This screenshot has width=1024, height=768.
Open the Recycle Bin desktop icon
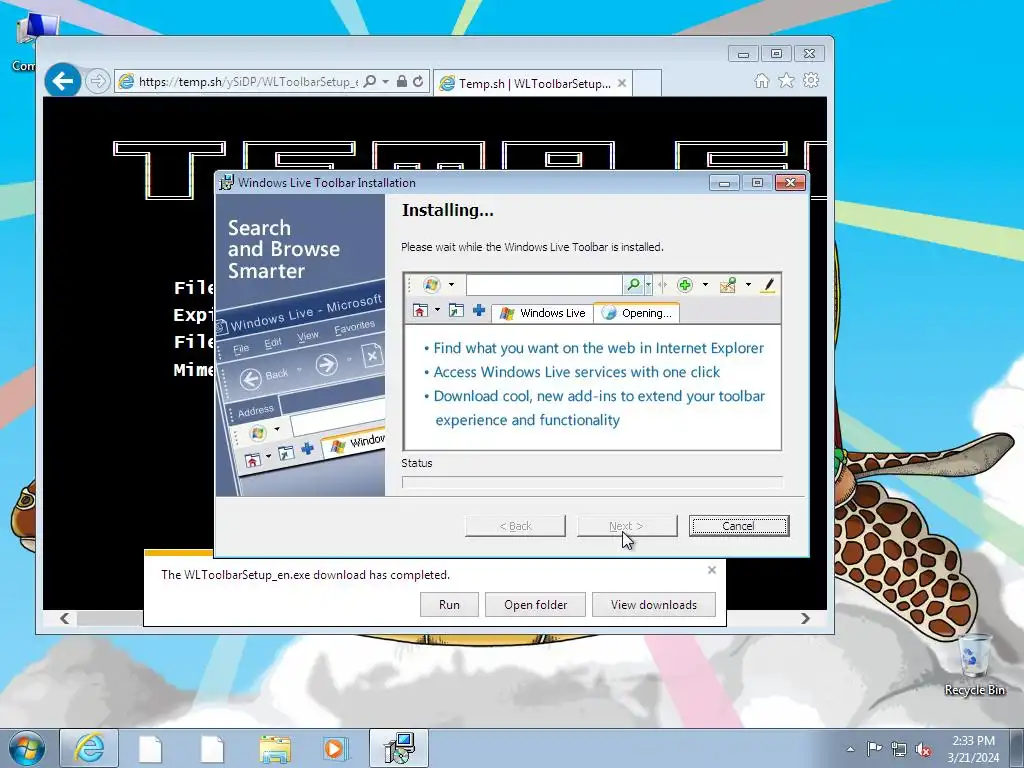[974, 664]
